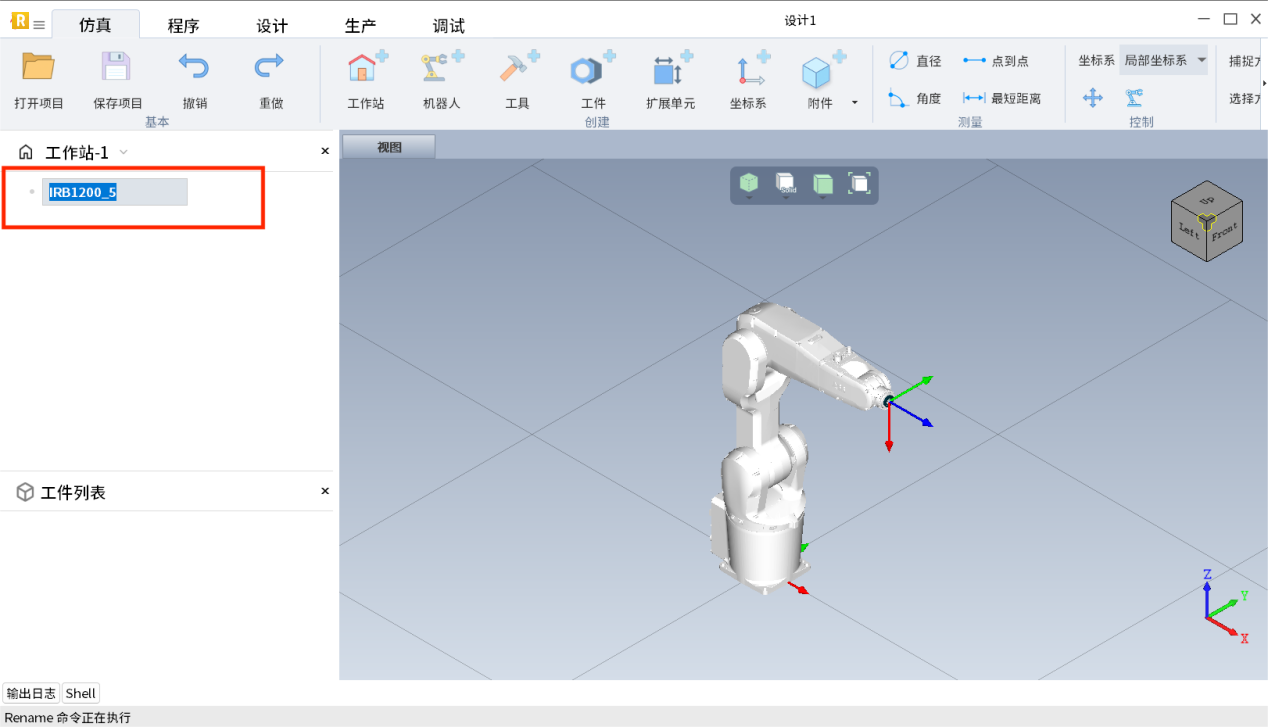Select the 直径 diameter measurement tool
Viewport: 1268px width, 727px height.
pos(915,61)
